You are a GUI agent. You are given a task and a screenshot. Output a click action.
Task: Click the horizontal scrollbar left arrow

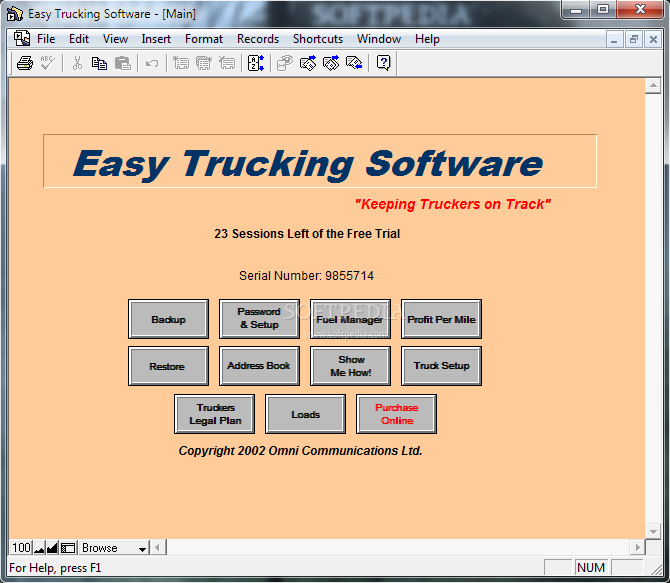click(x=158, y=548)
